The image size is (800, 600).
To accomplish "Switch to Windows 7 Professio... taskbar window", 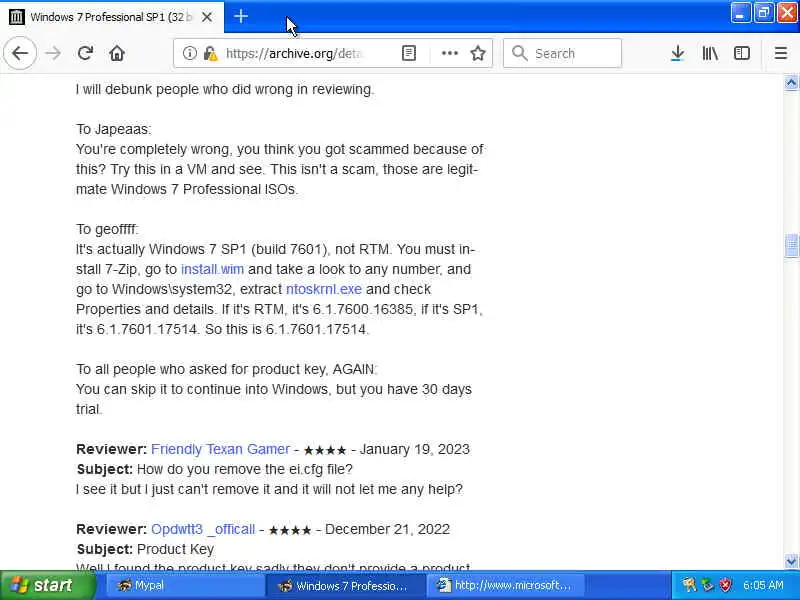I will point(346,586).
